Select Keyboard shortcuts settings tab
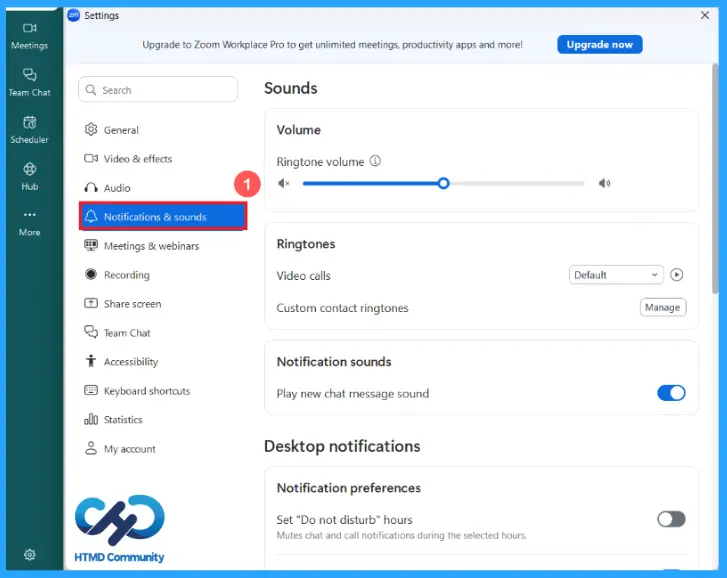 pos(162,391)
